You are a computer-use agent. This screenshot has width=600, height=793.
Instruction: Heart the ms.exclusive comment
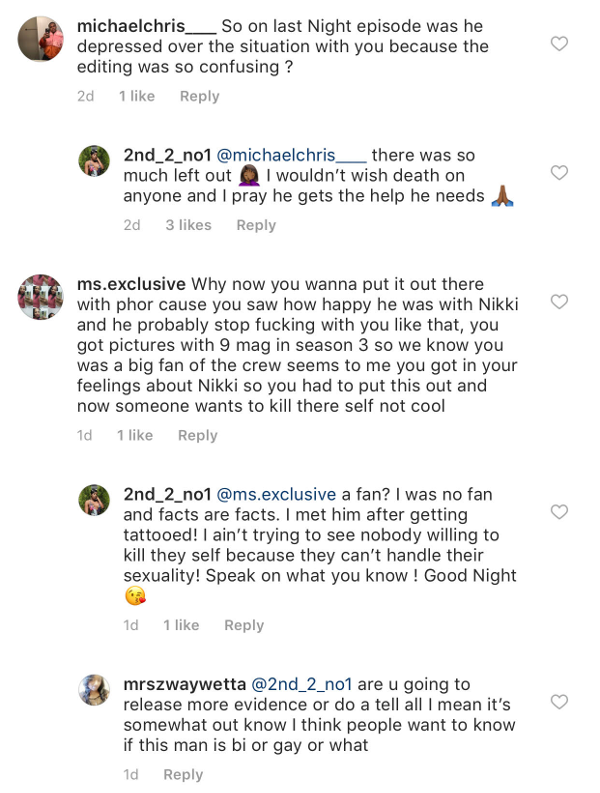(x=560, y=301)
